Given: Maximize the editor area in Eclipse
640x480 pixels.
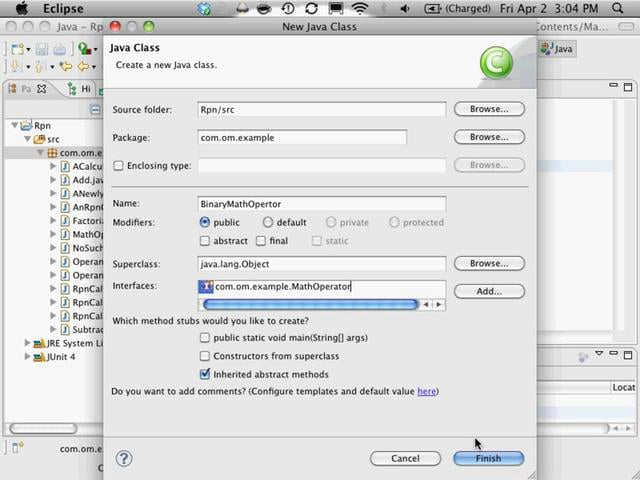Looking at the screenshot, I should pyautogui.click(x=628, y=87).
